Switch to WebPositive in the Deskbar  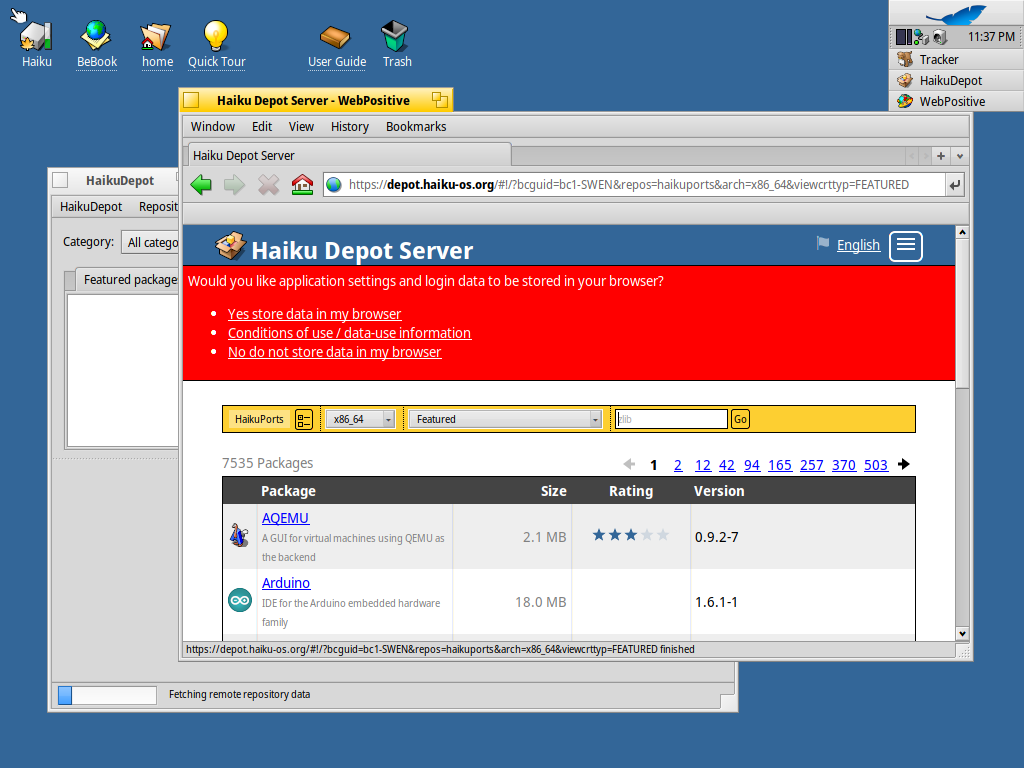coord(956,101)
